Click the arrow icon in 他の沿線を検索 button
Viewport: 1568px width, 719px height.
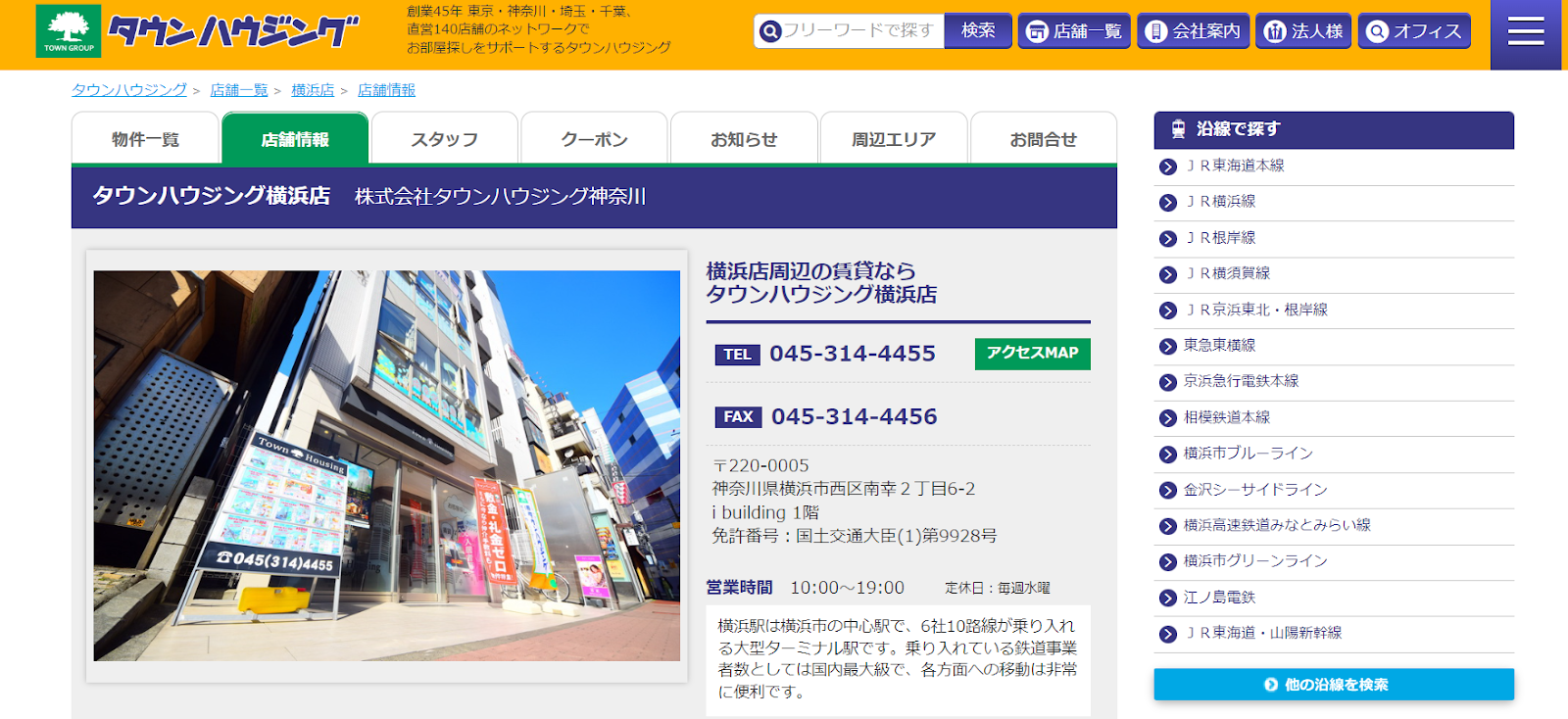[1271, 685]
